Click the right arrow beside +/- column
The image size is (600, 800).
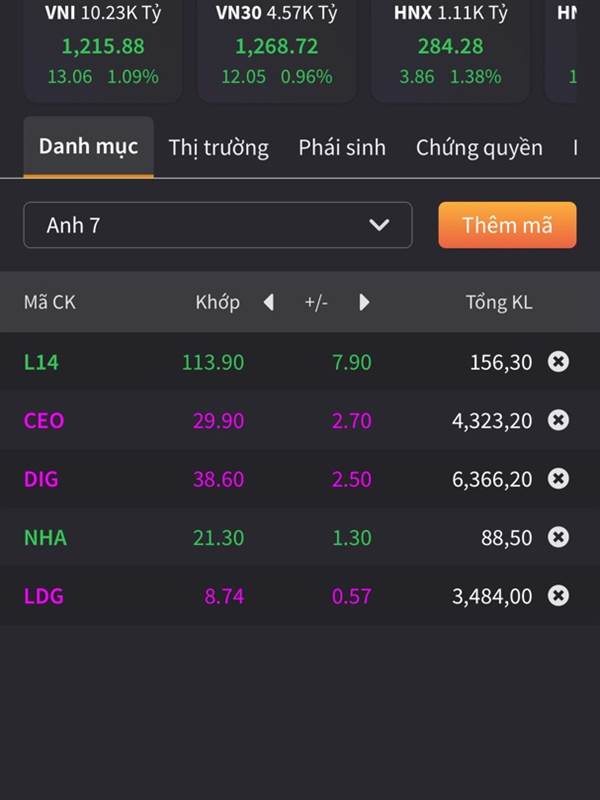coord(364,303)
